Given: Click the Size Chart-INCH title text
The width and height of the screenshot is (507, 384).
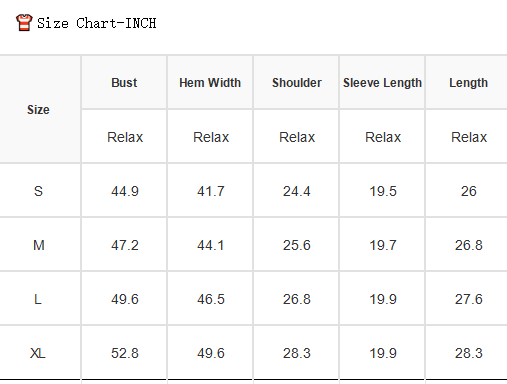Looking at the screenshot, I should [x=96, y=23].
